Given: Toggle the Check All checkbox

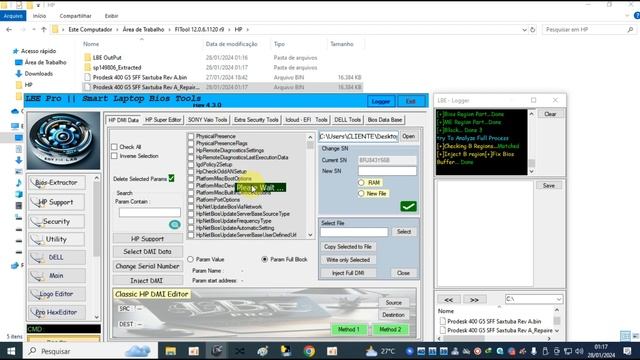Looking at the screenshot, I should [x=115, y=147].
